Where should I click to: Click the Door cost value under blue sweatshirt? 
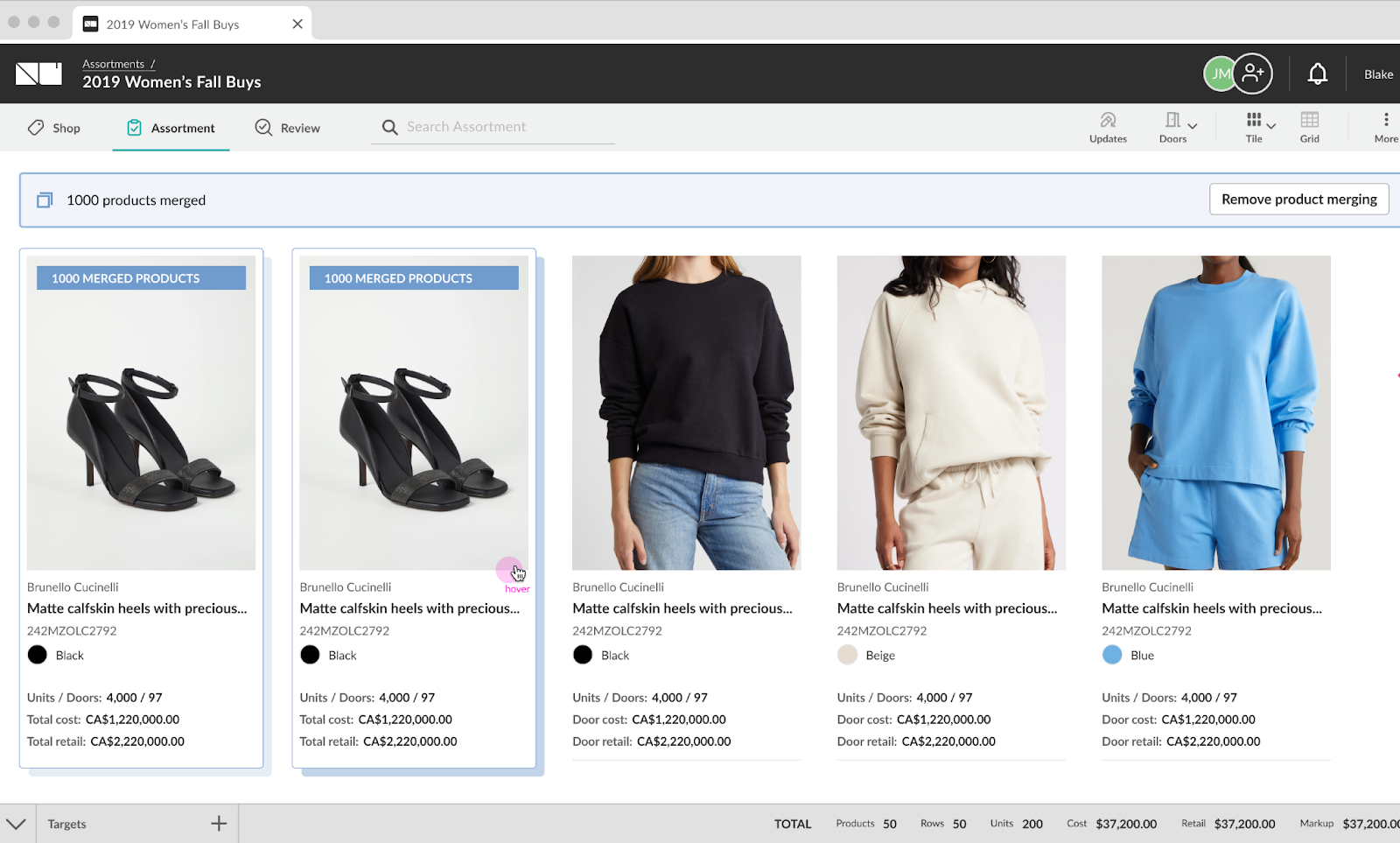[1208, 720]
